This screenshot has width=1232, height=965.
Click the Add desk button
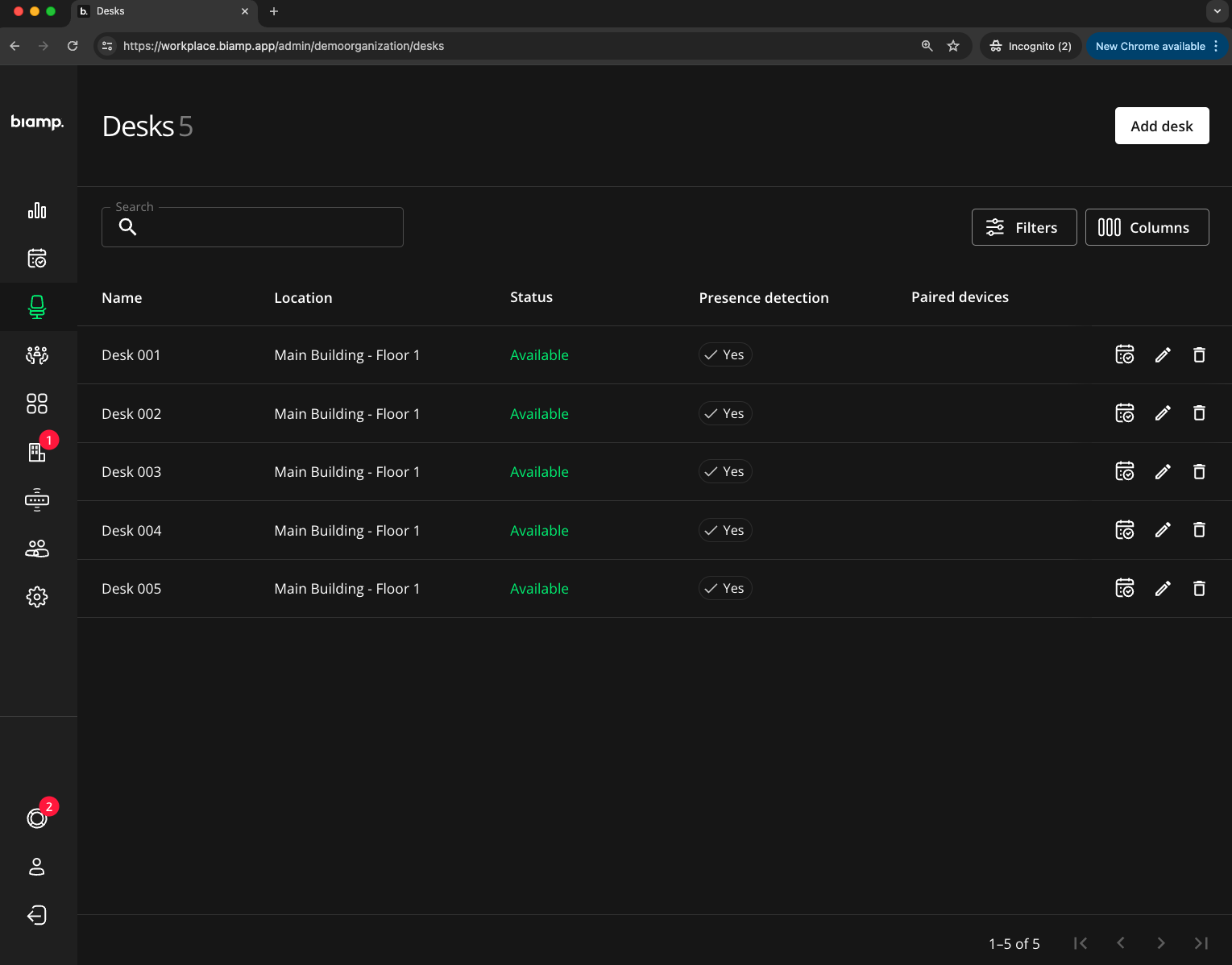point(1162,126)
